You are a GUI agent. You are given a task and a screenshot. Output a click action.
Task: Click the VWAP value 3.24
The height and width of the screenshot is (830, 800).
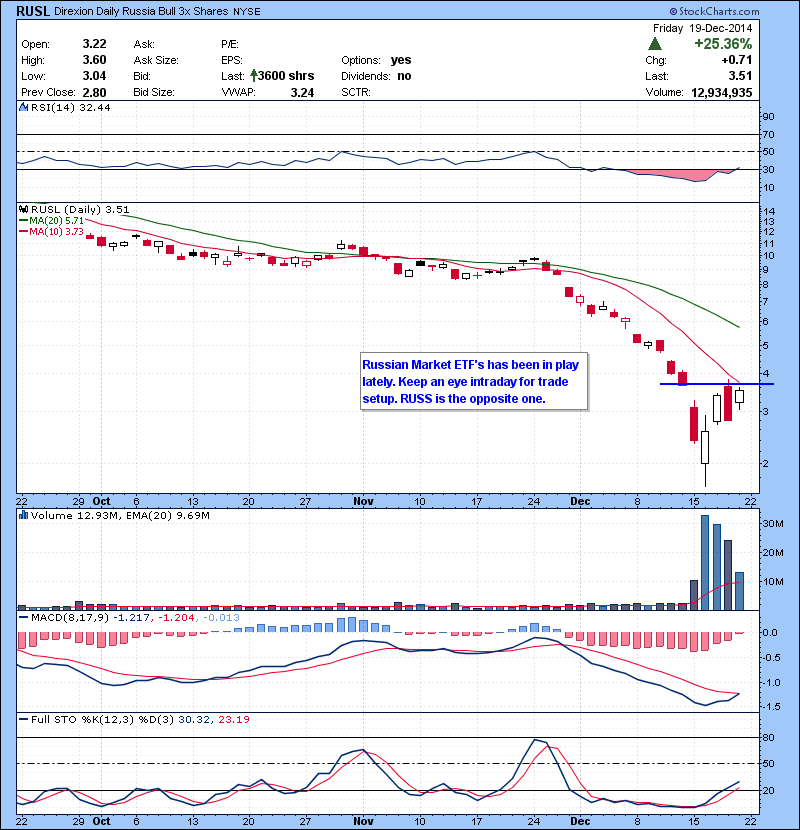(x=302, y=93)
